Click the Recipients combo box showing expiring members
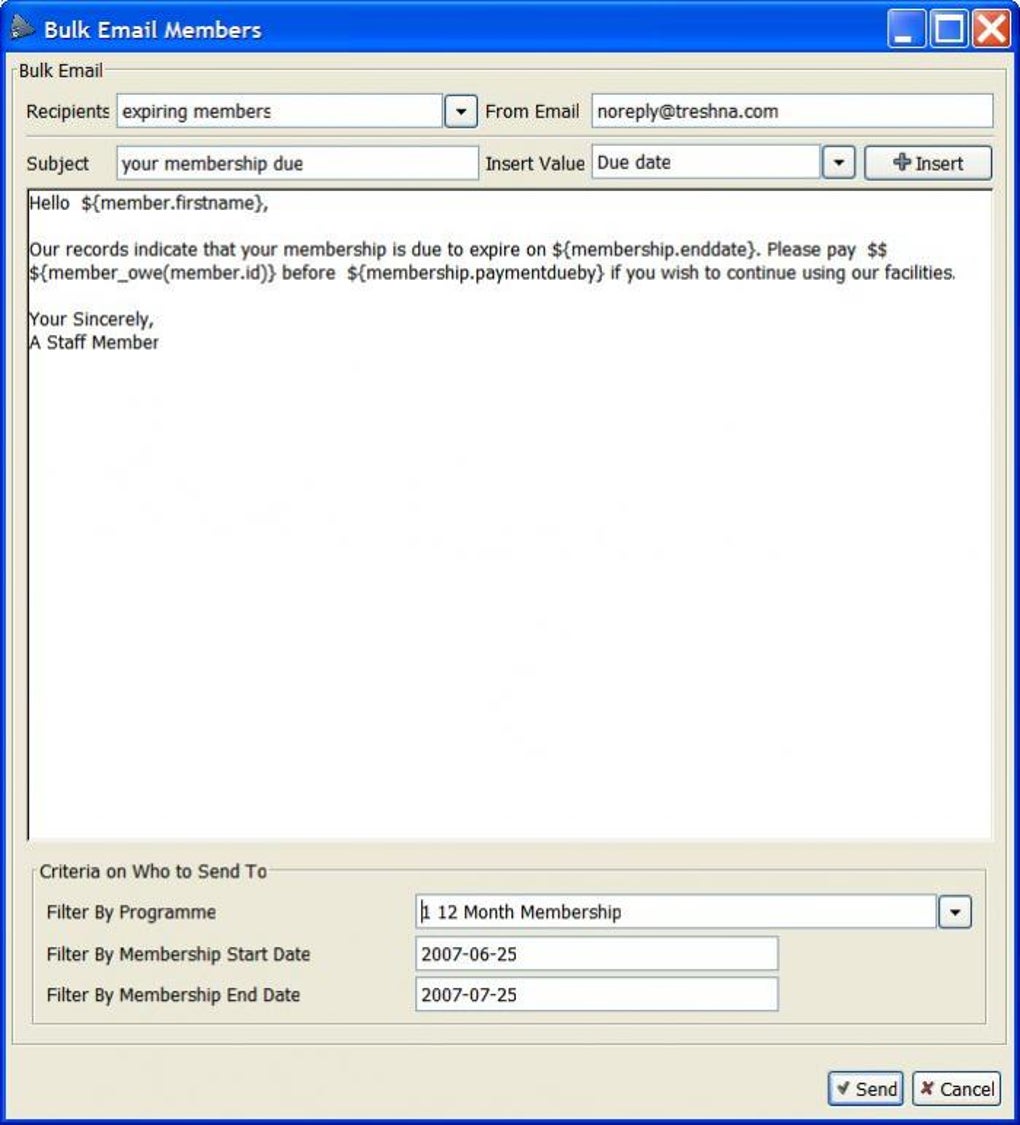This screenshot has width=1020, height=1125. point(279,111)
